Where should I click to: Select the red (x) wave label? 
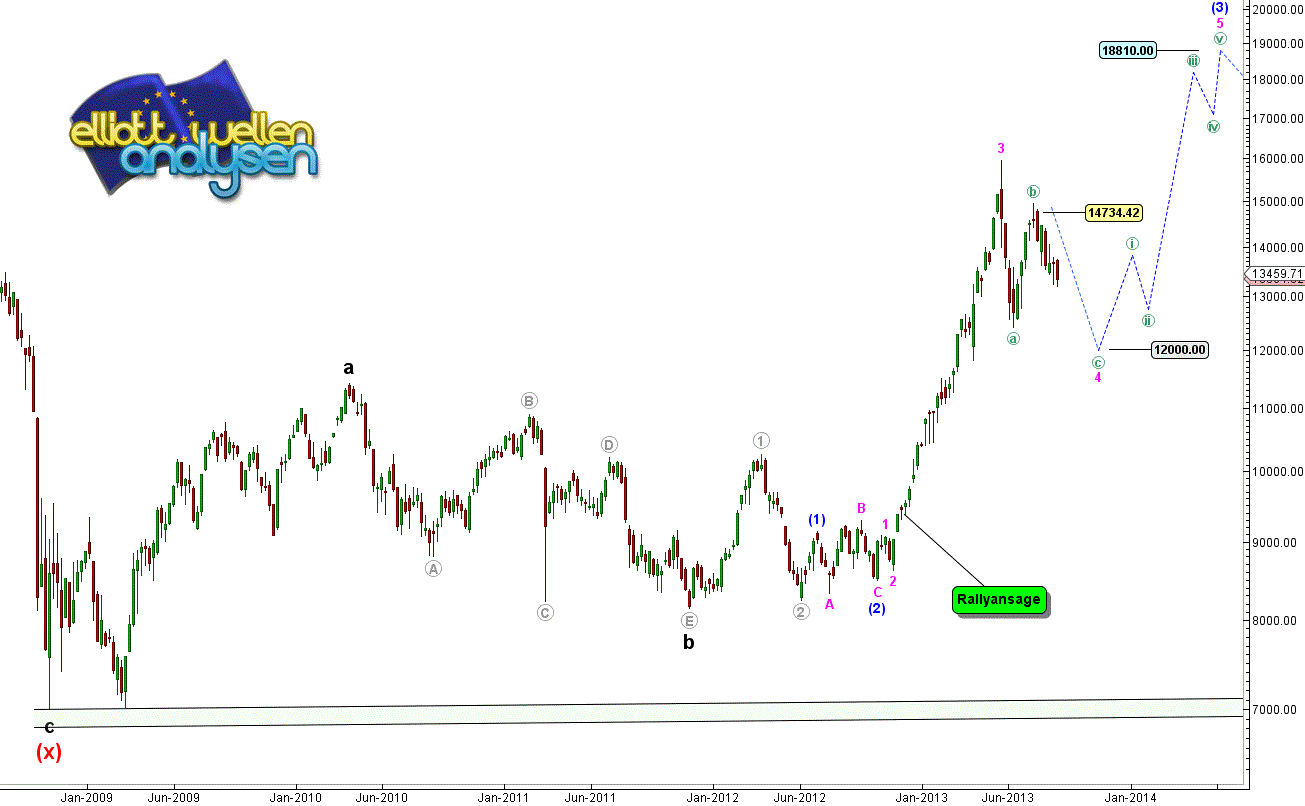click(x=49, y=752)
